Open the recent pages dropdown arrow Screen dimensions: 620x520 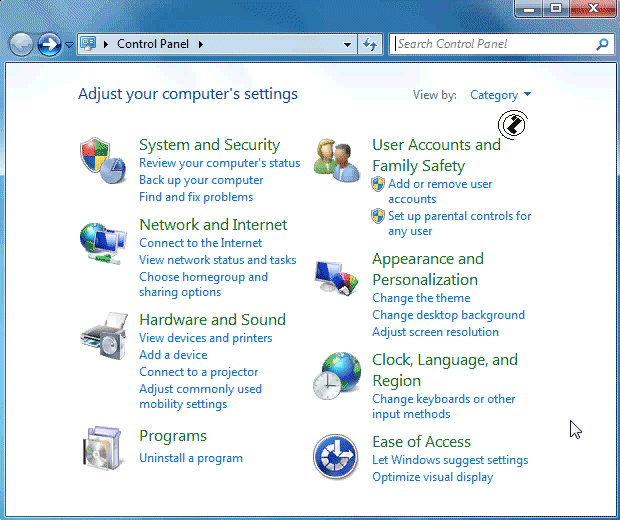[69, 44]
